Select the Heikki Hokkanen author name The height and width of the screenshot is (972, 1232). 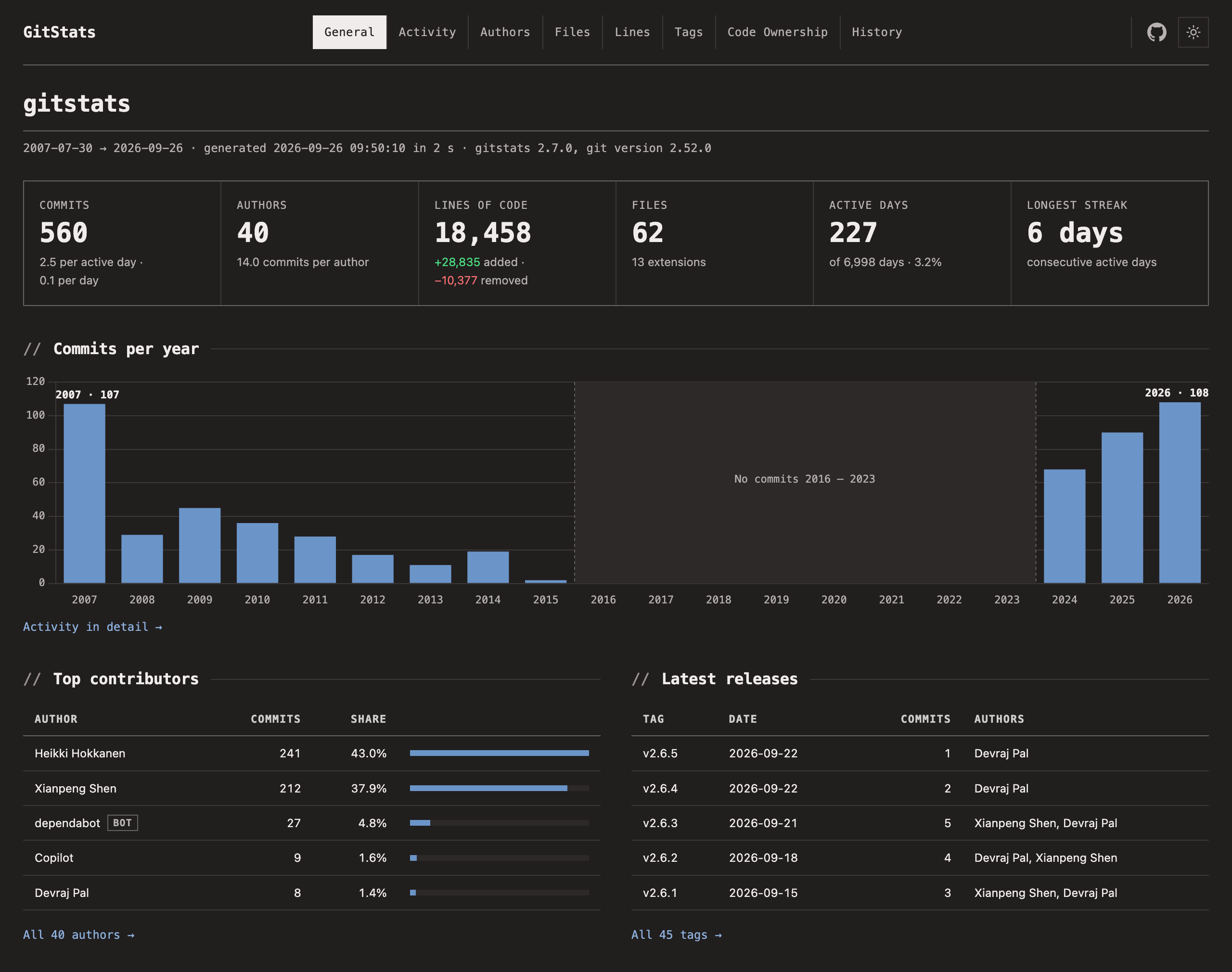click(80, 753)
